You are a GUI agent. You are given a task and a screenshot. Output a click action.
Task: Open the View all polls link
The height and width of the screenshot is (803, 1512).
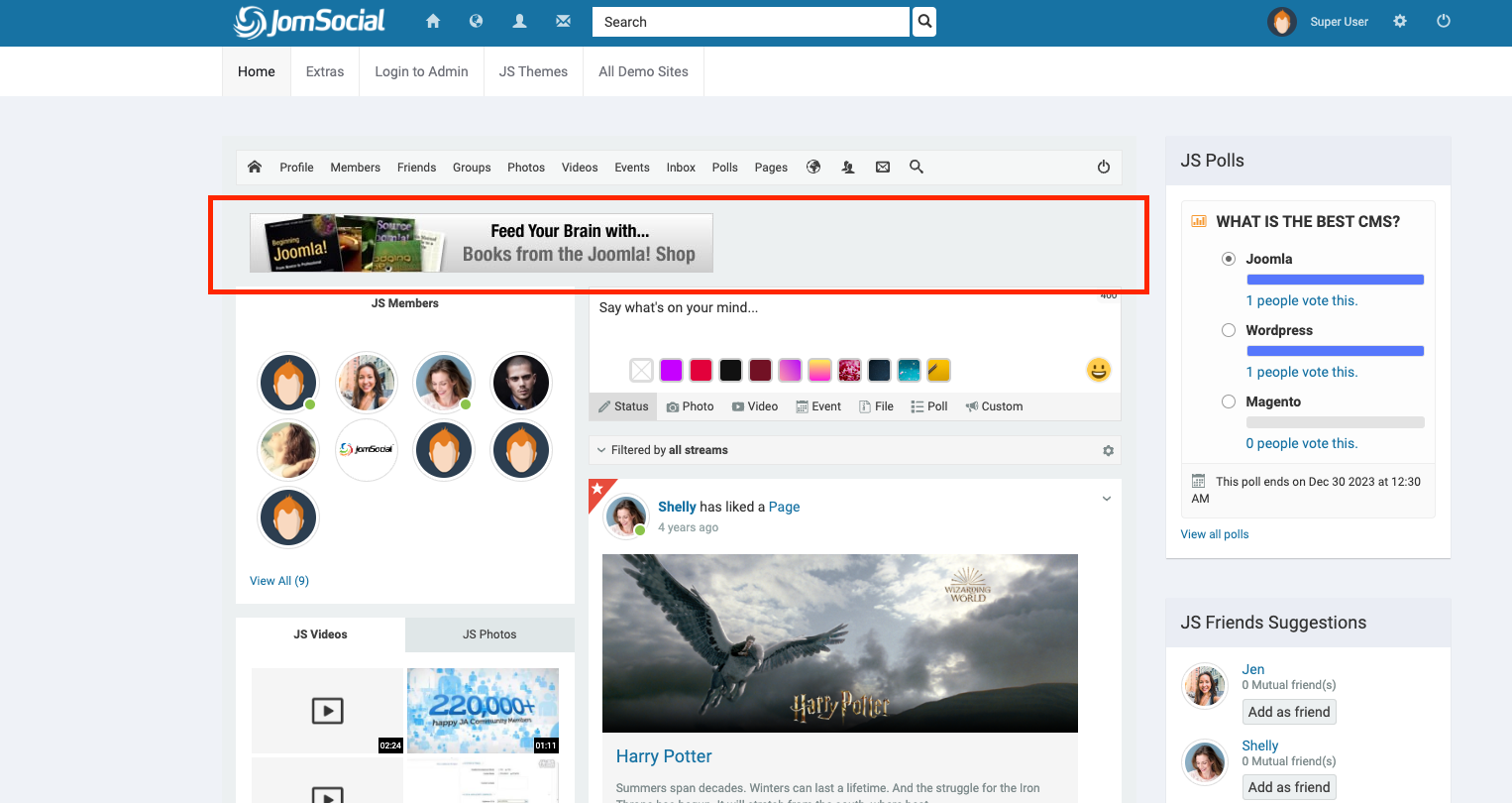point(1215,534)
